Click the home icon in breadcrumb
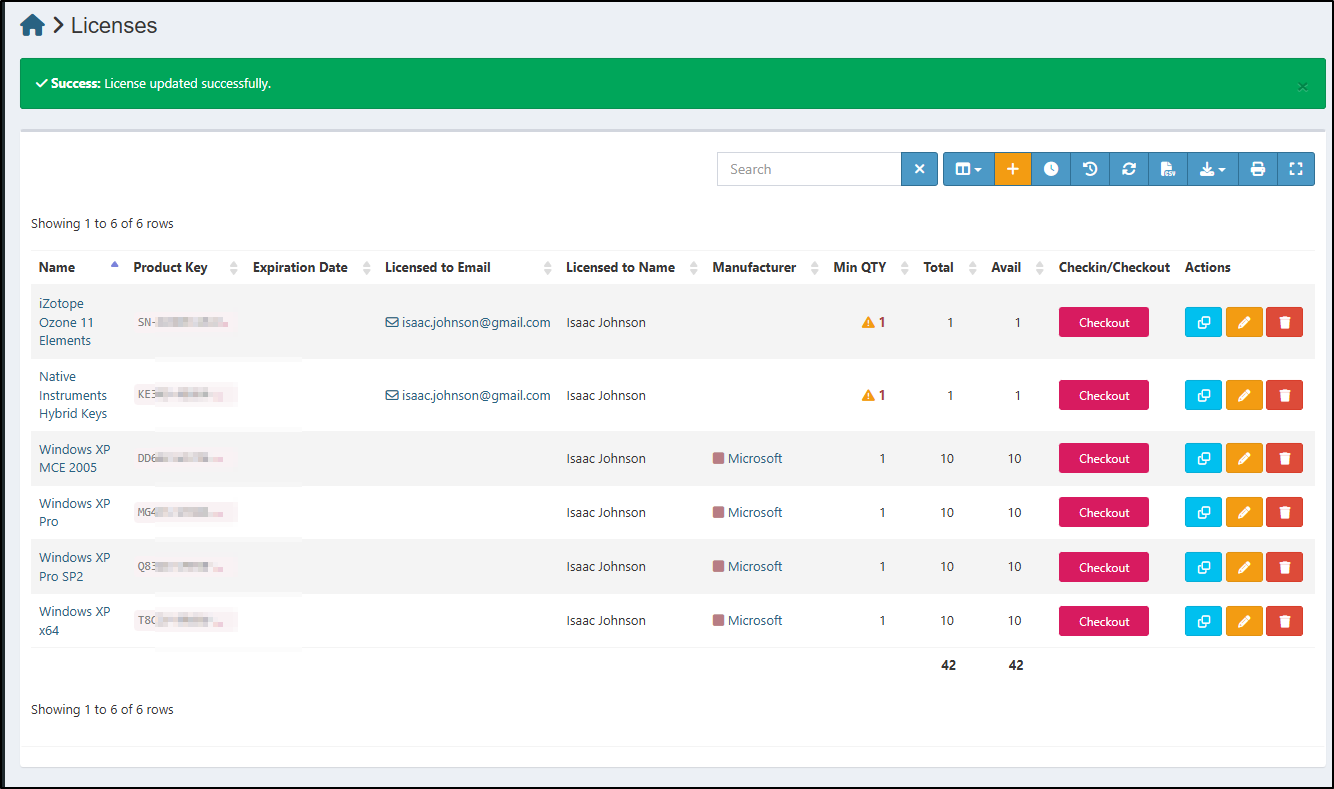 point(32,26)
